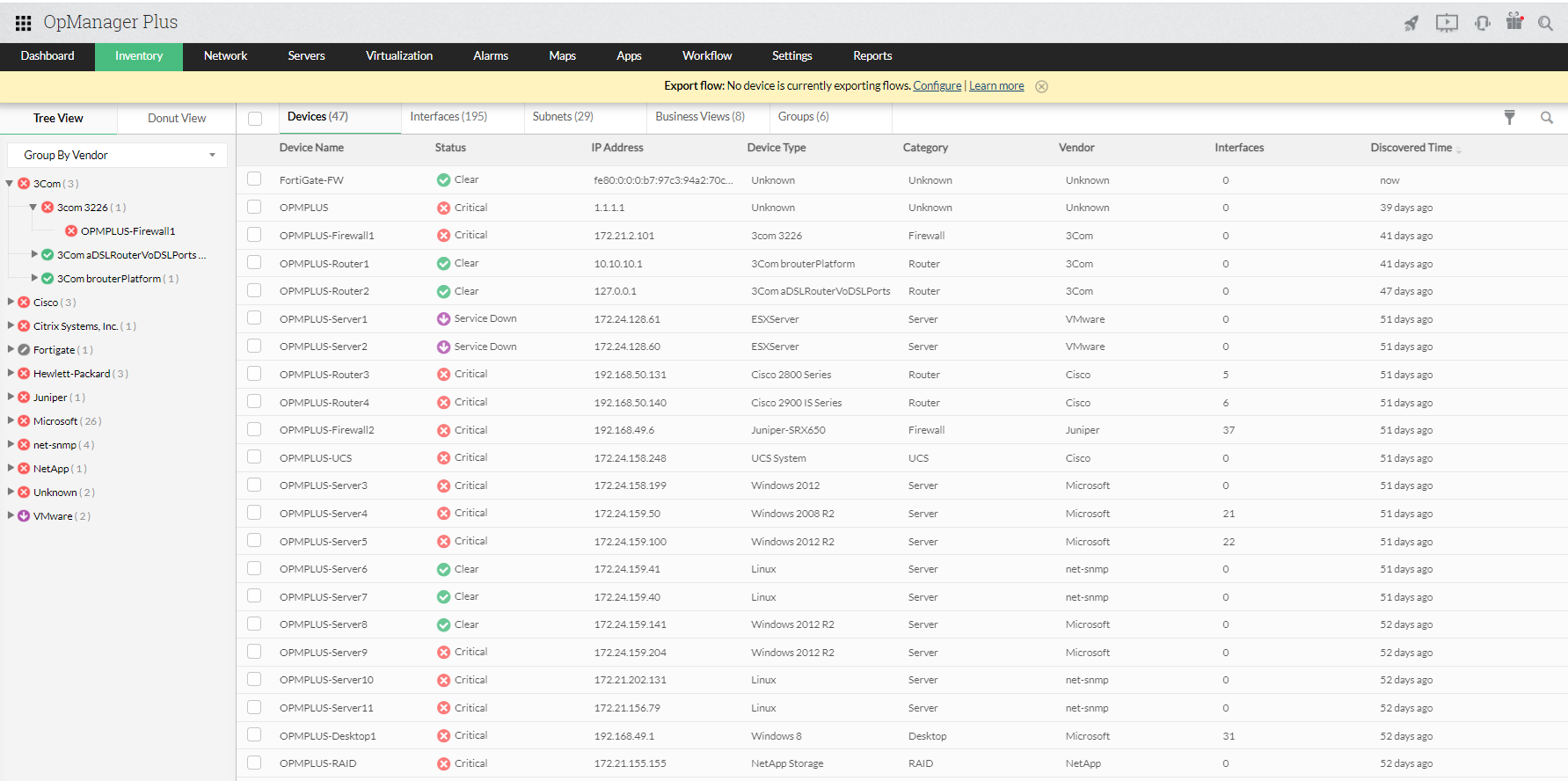The width and height of the screenshot is (1568, 781).
Task: Open the presentation screen icon in header
Action: [x=1447, y=23]
